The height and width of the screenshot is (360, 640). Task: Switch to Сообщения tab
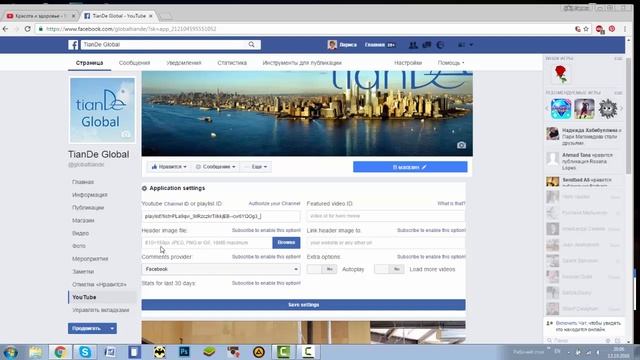(x=134, y=63)
